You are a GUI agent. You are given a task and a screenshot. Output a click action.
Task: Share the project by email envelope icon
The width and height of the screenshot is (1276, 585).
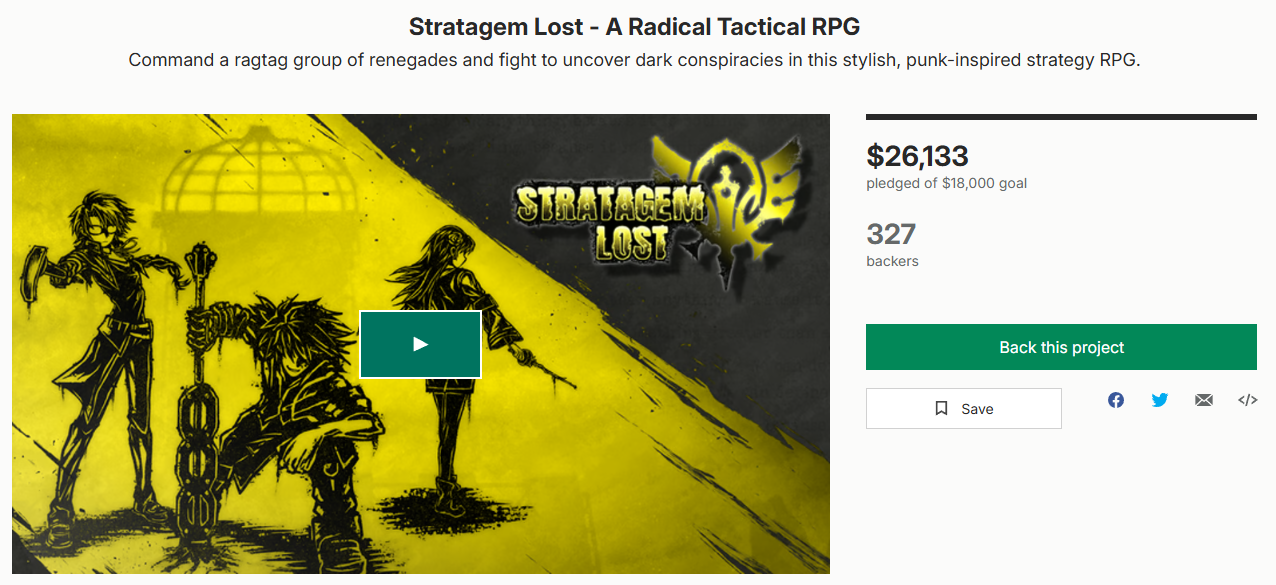tap(1204, 400)
